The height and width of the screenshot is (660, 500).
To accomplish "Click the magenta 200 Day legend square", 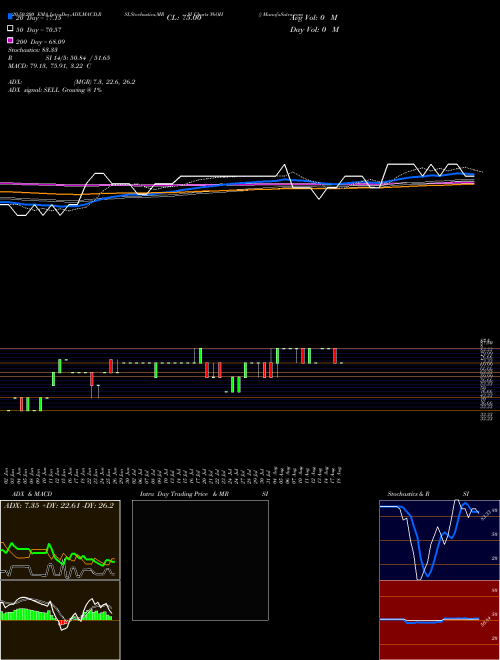I will coord(10,41).
